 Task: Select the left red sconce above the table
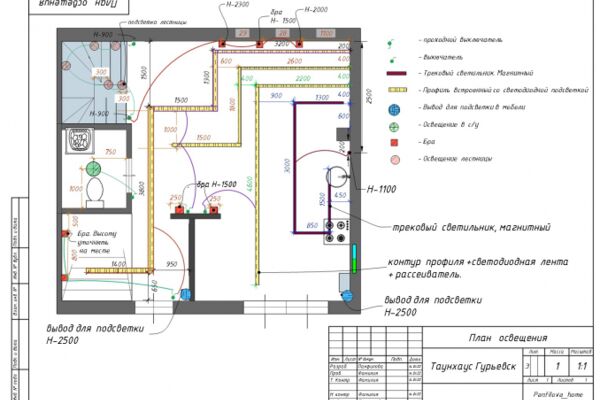pos(179,210)
